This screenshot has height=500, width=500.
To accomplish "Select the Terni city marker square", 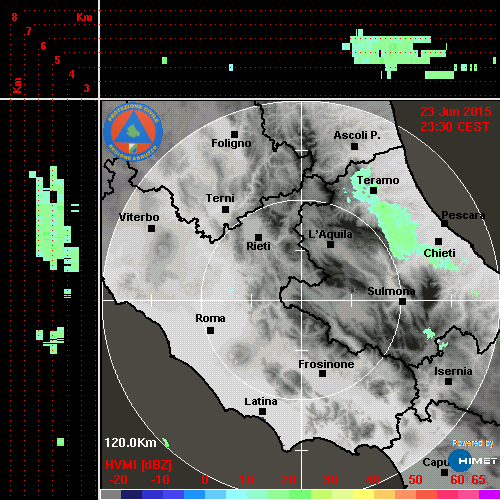I will point(225,209).
